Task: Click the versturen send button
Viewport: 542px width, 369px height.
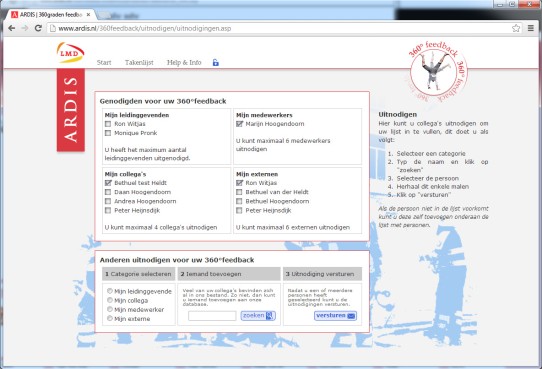Action: coord(335,315)
